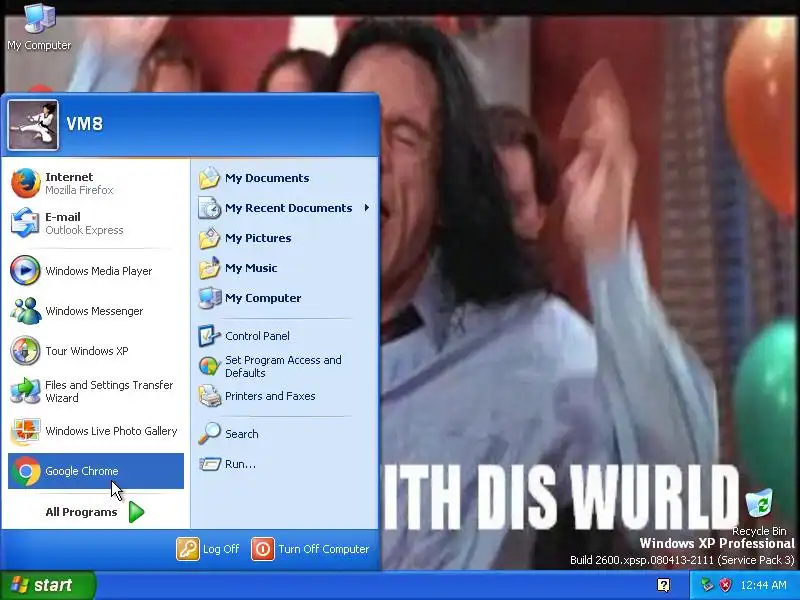Click the Log Off label

click(x=221, y=549)
